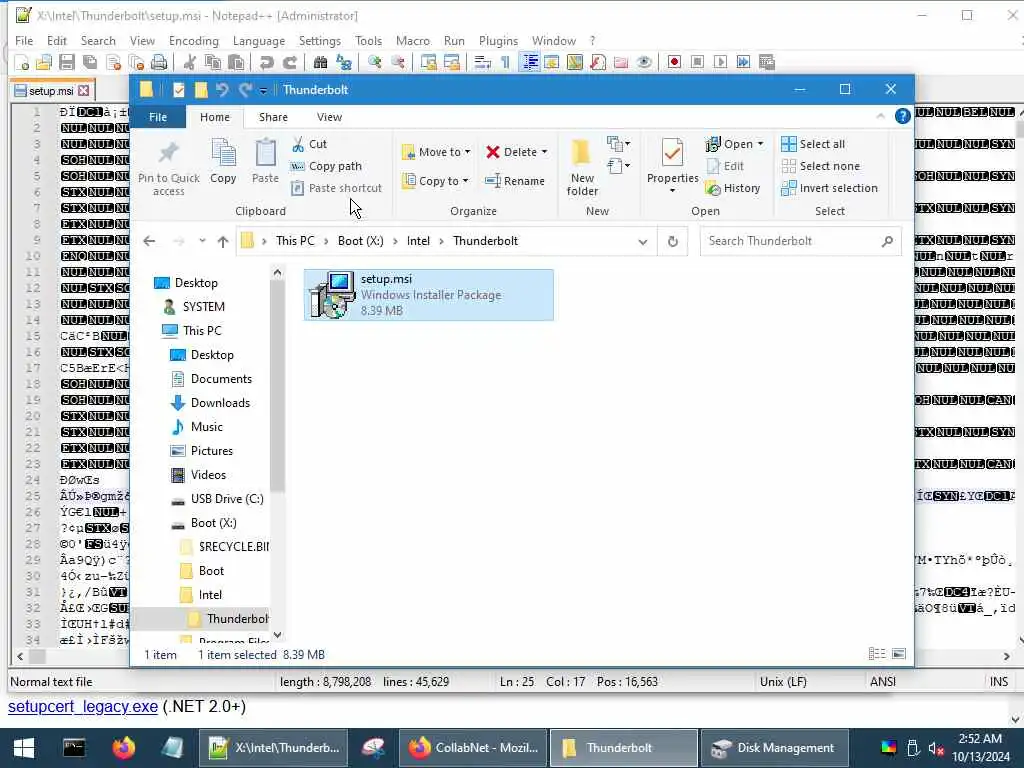Expand address bar history dropdown
The height and width of the screenshot is (768, 1024).
(x=643, y=242)
